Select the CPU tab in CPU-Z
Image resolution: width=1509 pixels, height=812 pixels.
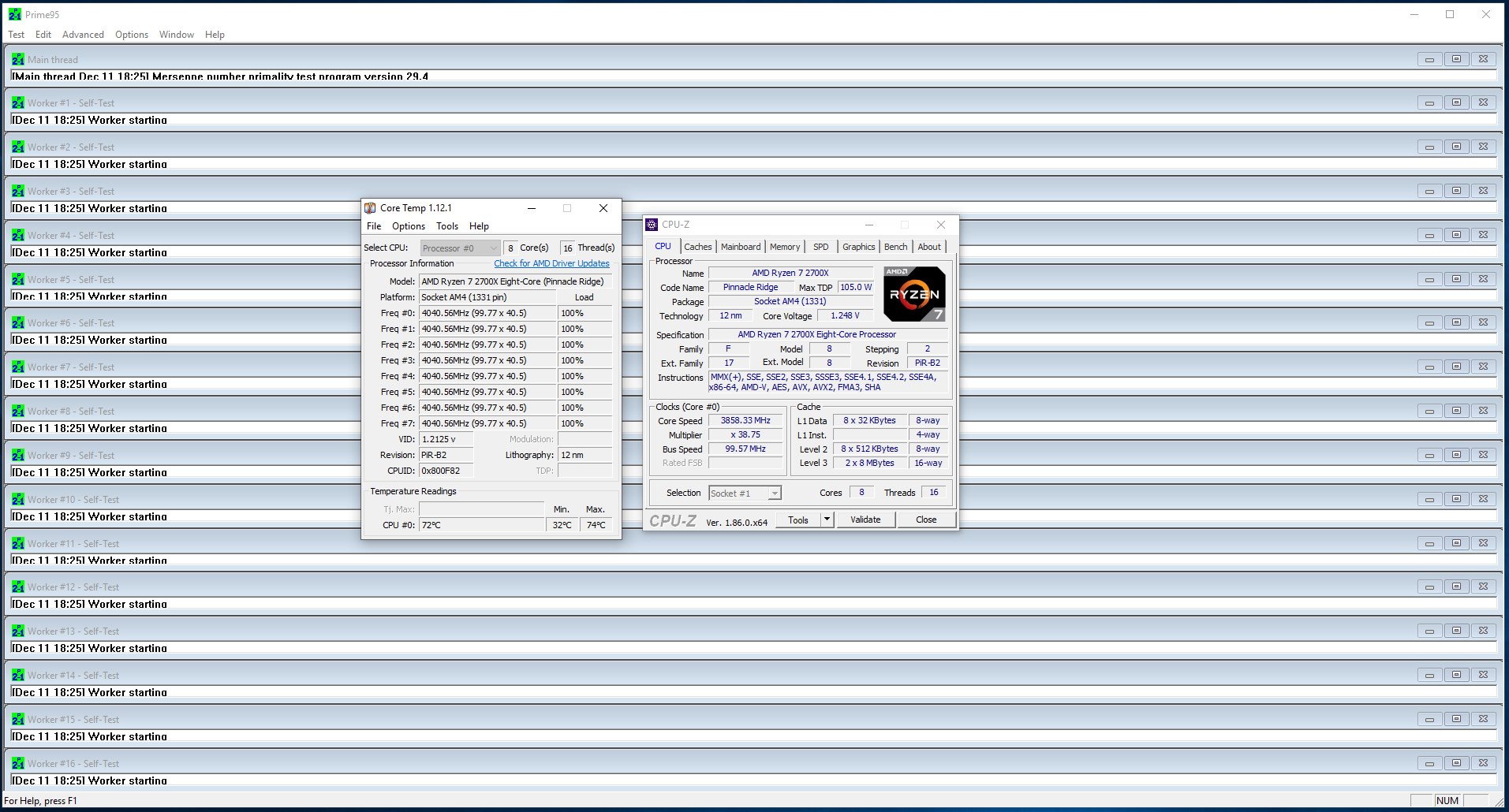(663, 246)
